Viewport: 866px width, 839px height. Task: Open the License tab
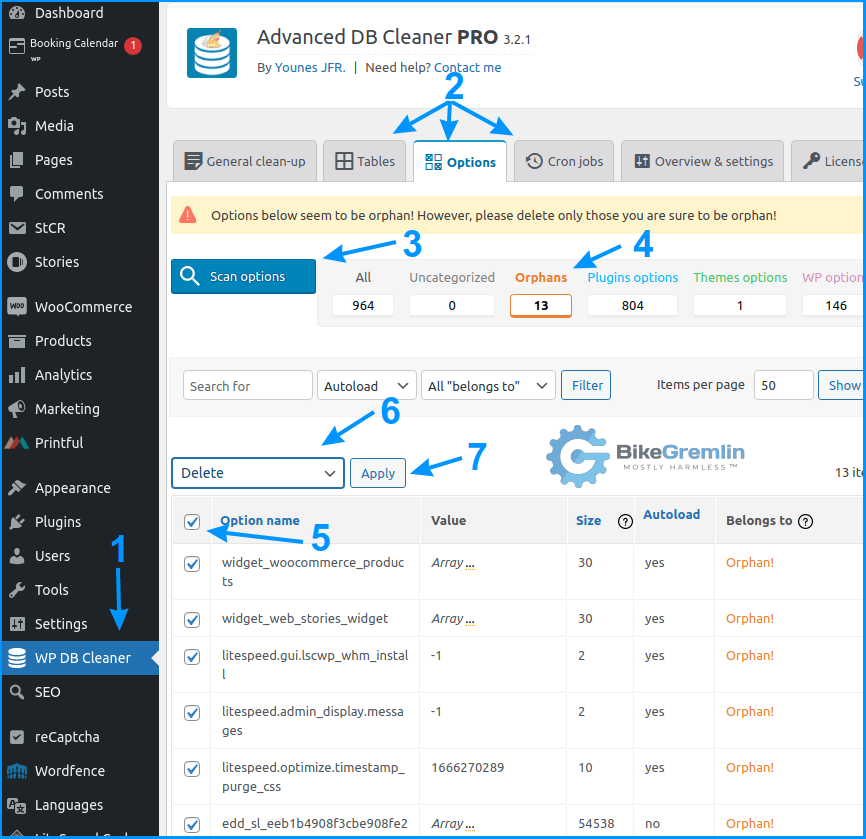pos(828,161)
